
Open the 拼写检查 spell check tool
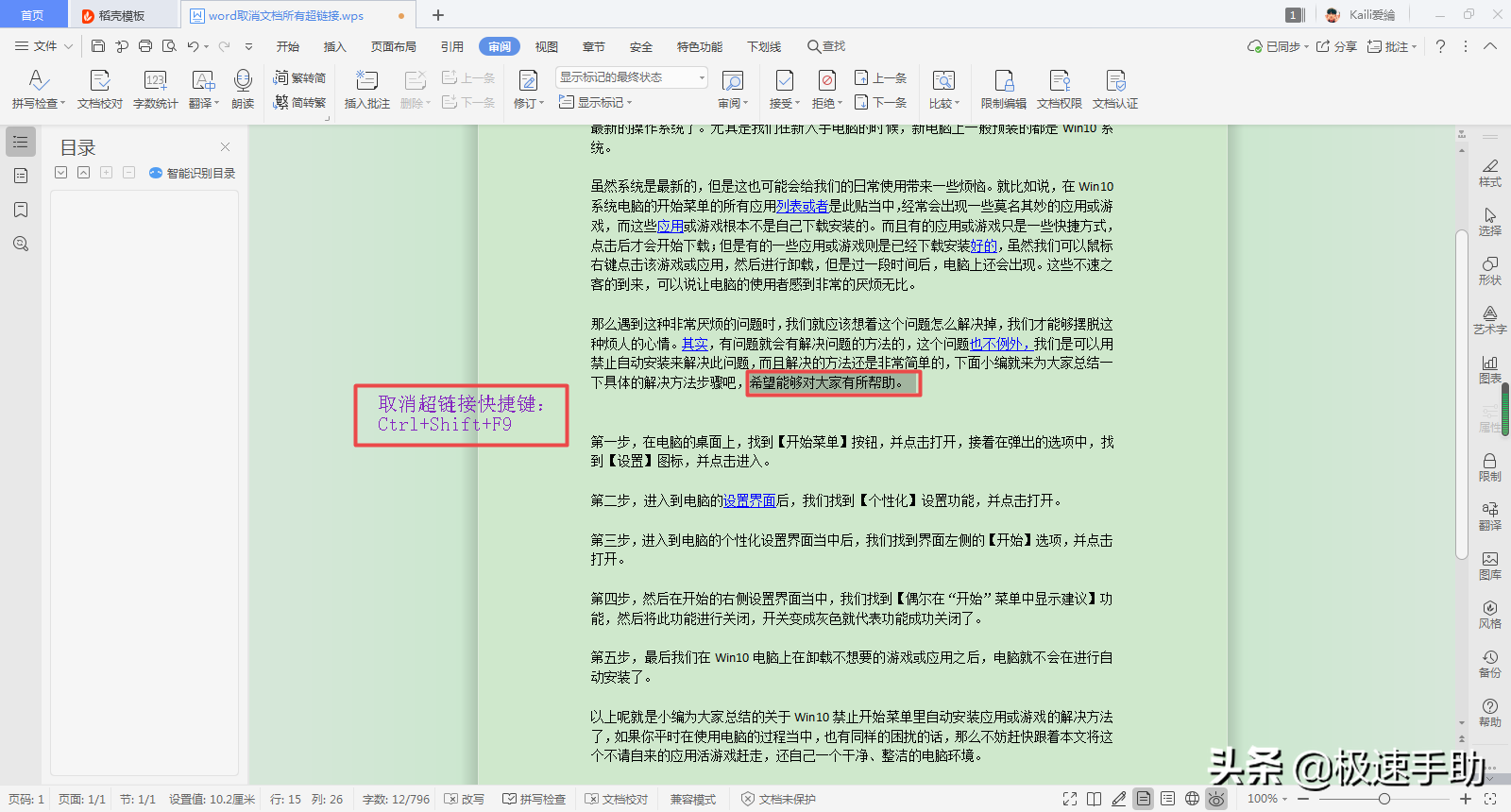(38, 89)
